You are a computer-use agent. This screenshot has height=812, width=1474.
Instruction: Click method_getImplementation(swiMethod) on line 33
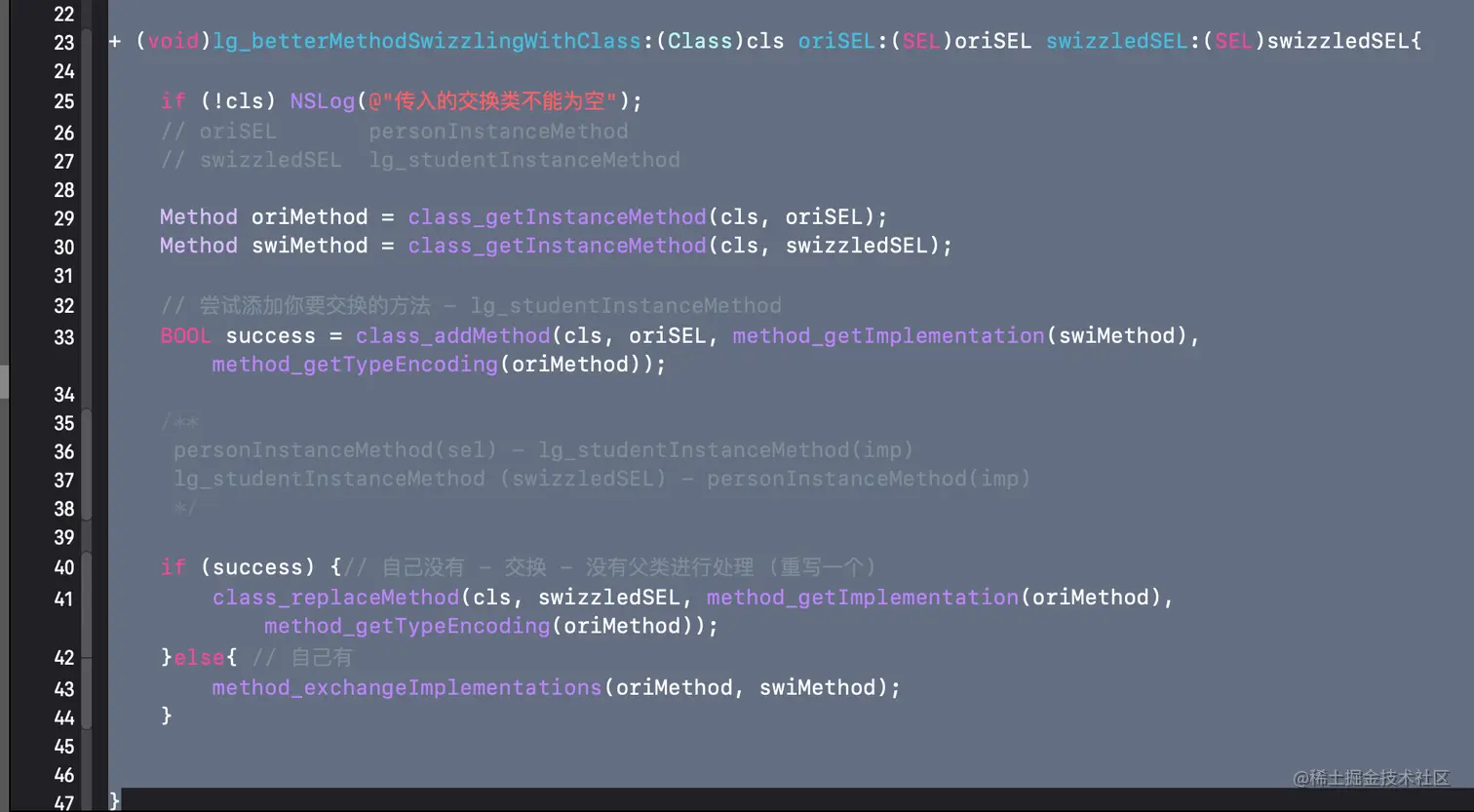pyautogui.click(x=959, y=336)
